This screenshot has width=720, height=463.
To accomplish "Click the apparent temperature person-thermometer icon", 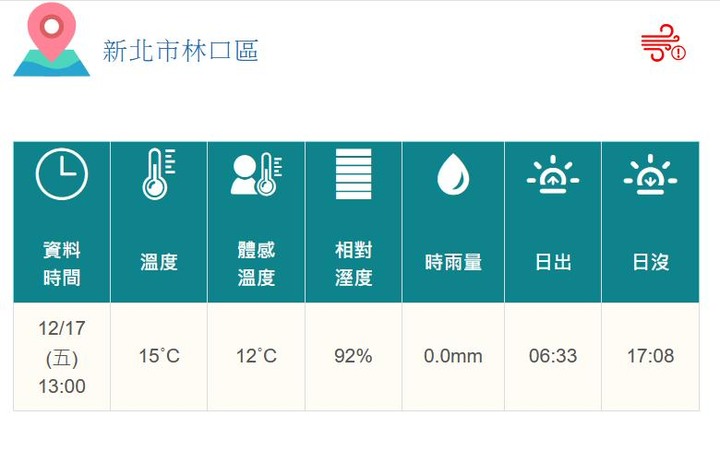I will tap(256, 174).
